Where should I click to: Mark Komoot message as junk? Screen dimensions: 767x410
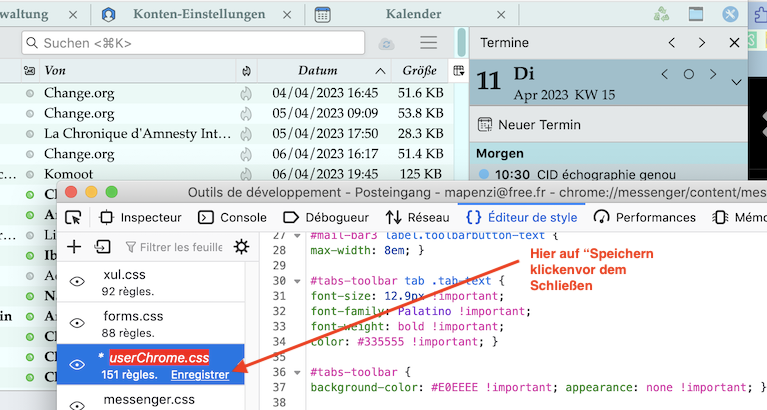[246, 174]
